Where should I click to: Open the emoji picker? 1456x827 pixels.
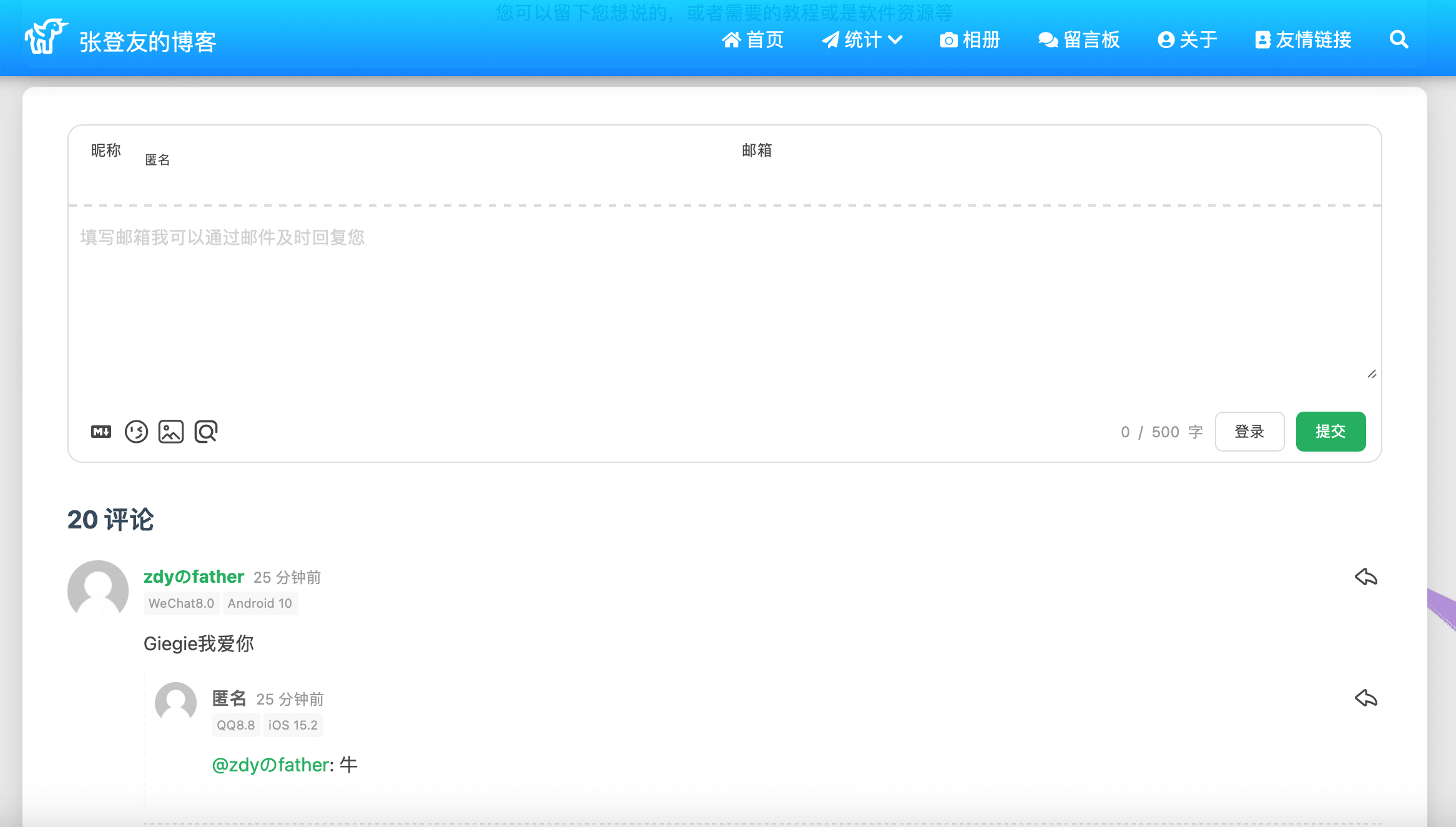[136, 432]
